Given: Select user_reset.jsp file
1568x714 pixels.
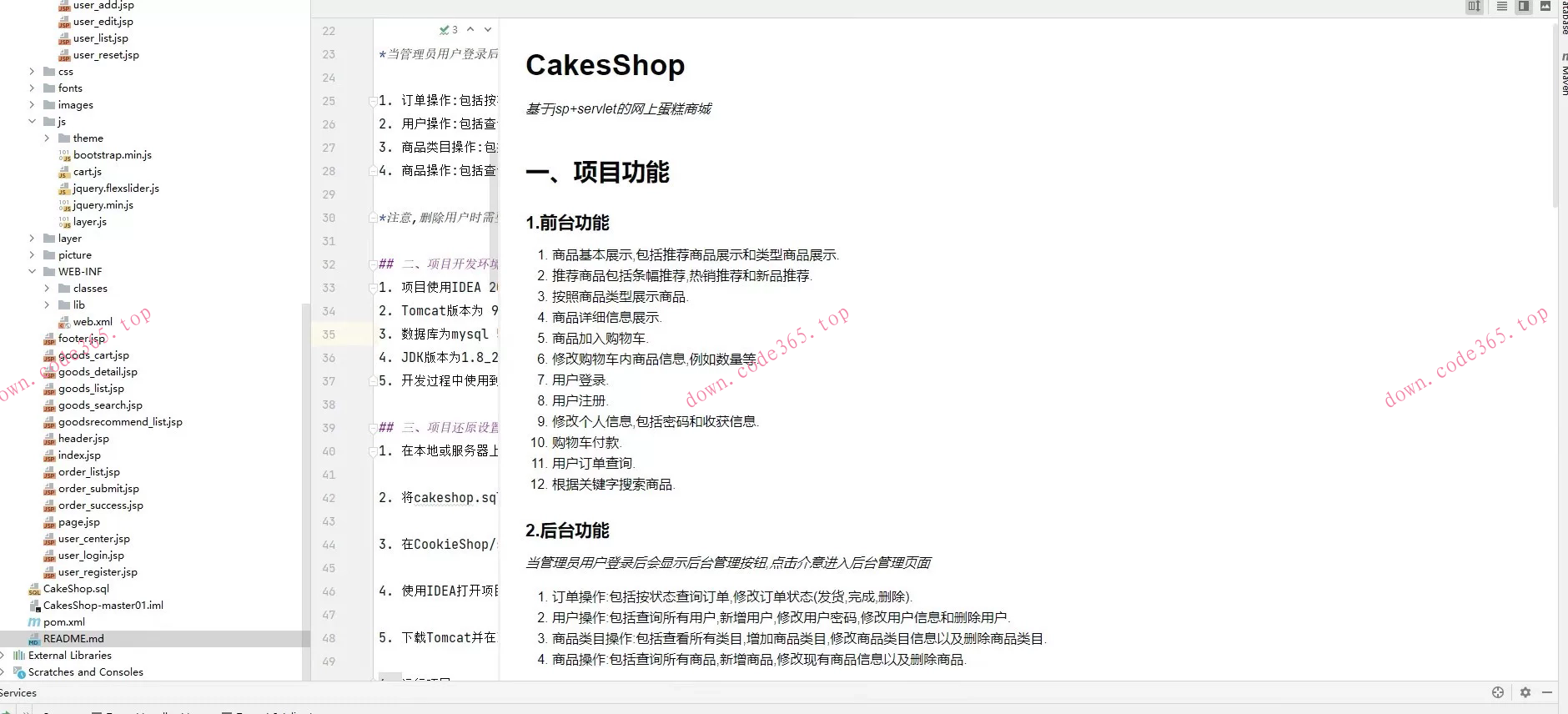Looking at the screenshot, I should (x=106, y=55).
